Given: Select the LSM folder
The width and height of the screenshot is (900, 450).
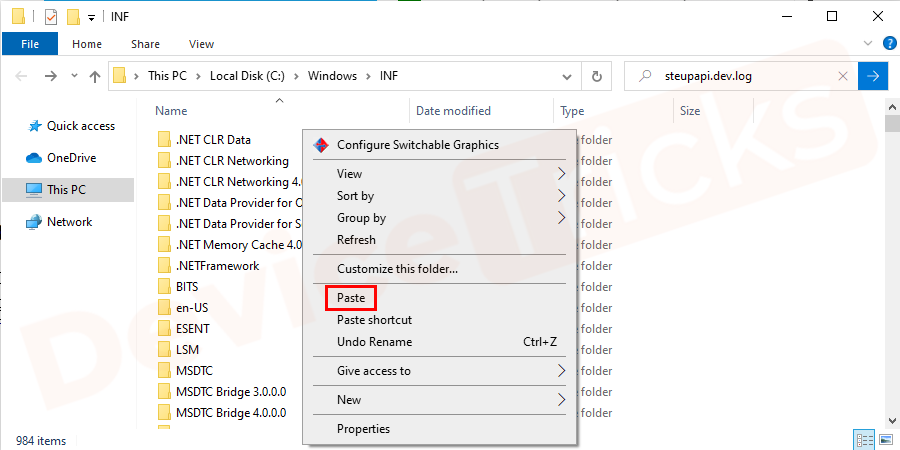Looking at the screenshot, I should coord(187,350).
